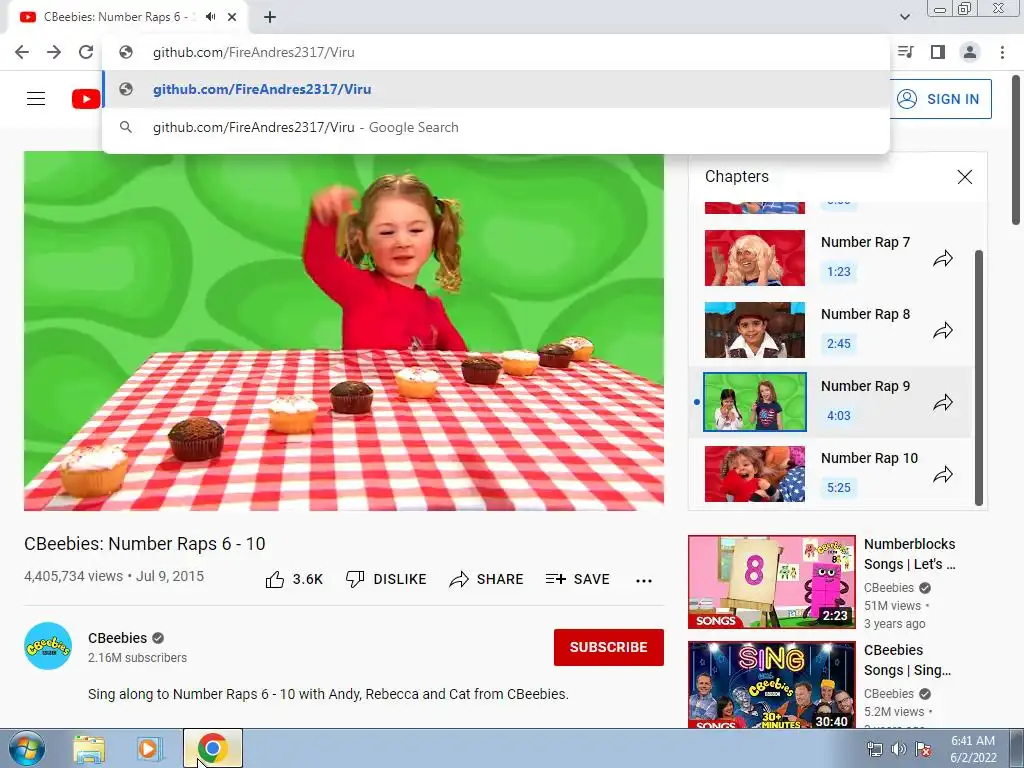This screenshot has height=768, width=1024.
Task: Open the Action Center flag icon
Action: coord(923,749)
